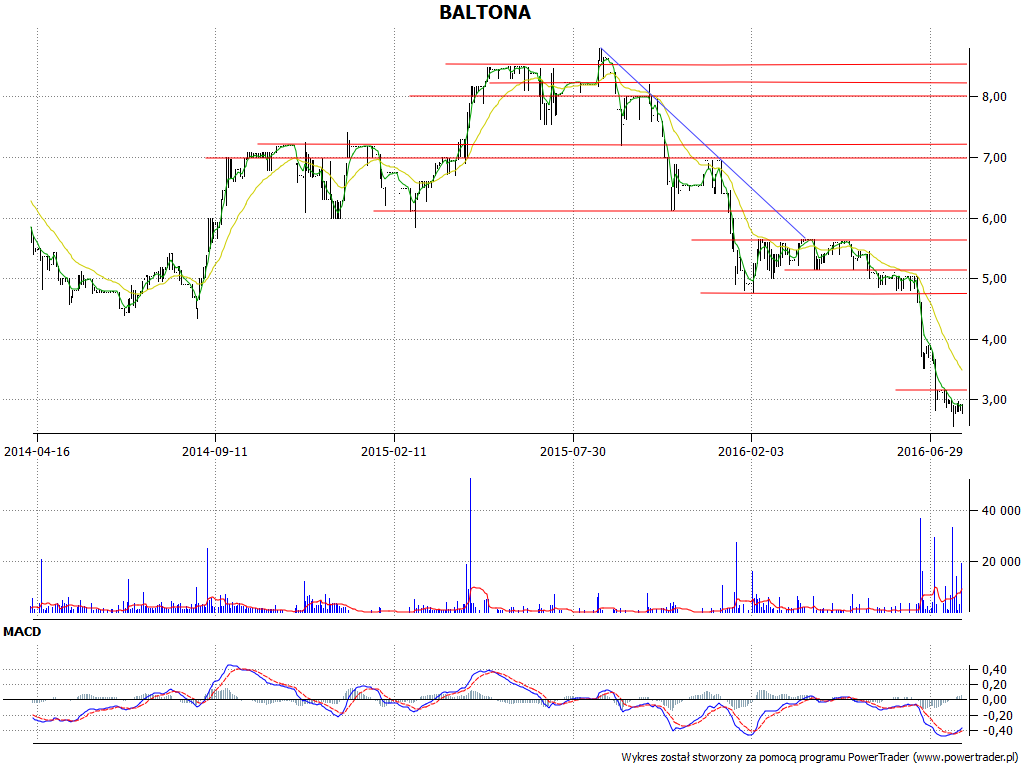Click the 5,00 price axis label
This screenshot has height=768, width=1024.
click(x=993, y=279)
